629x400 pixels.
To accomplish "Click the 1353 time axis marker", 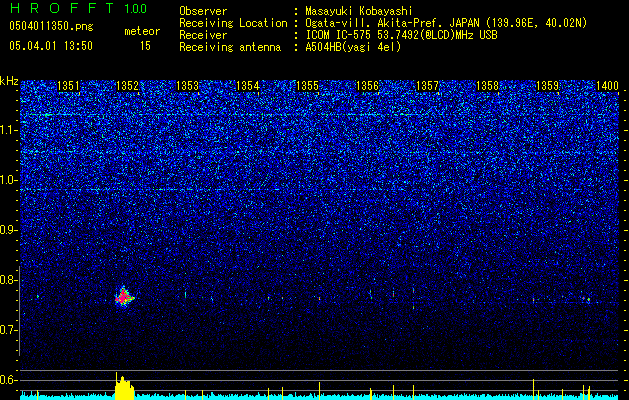I will click(x=187, y=86).
